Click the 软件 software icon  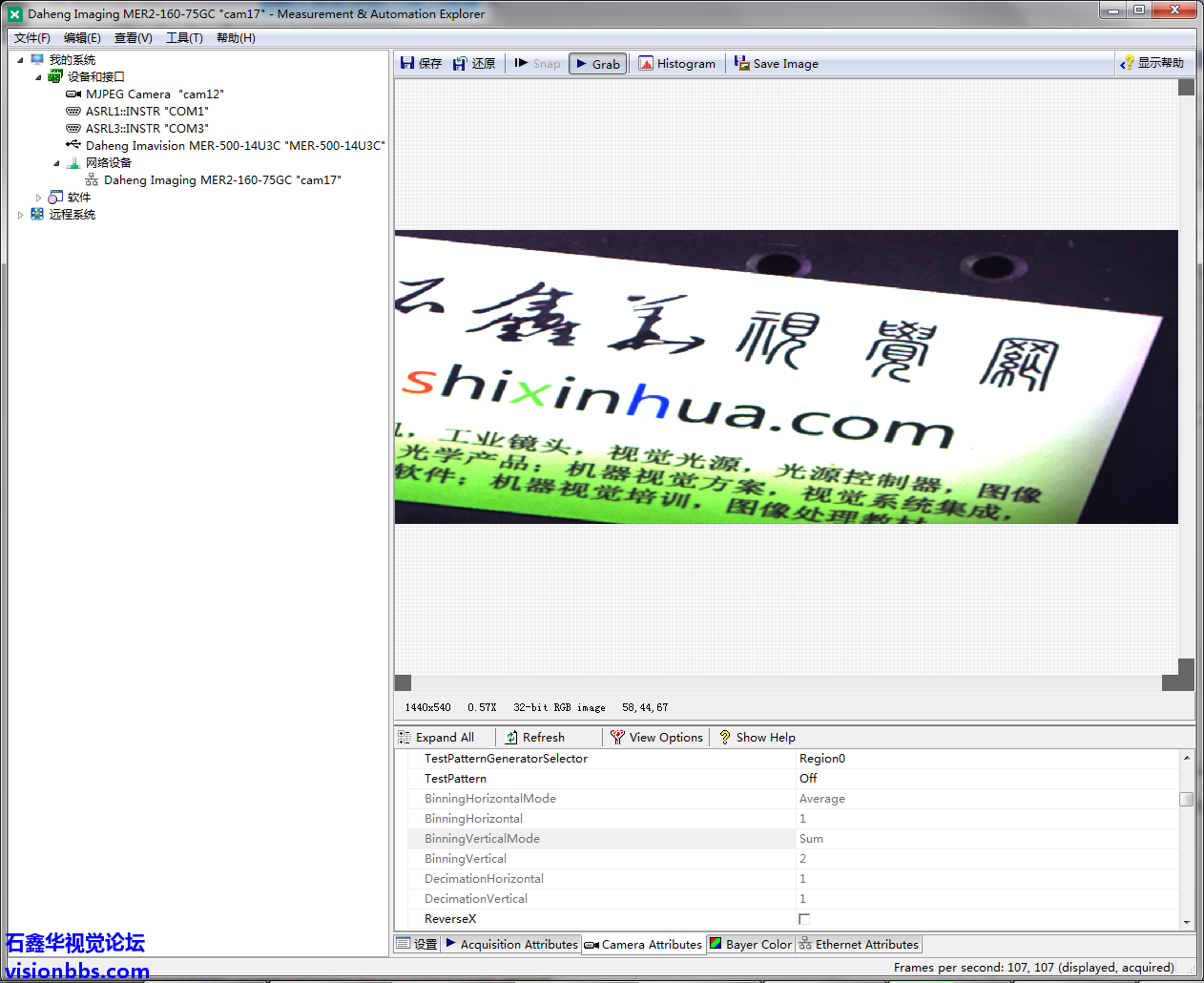tap(55, 198)
